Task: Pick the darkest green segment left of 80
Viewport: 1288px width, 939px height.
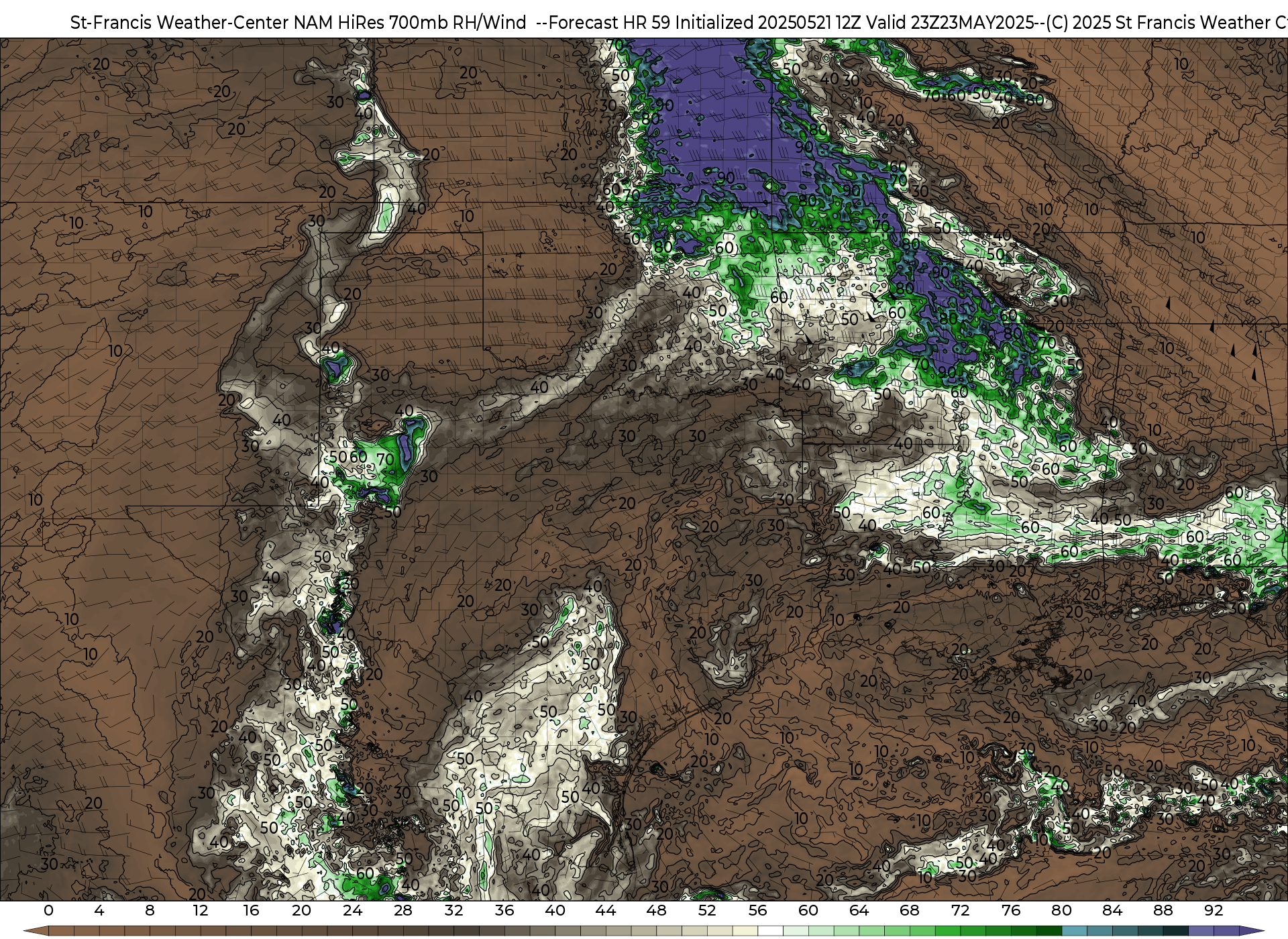Action: coord(1049,931)
